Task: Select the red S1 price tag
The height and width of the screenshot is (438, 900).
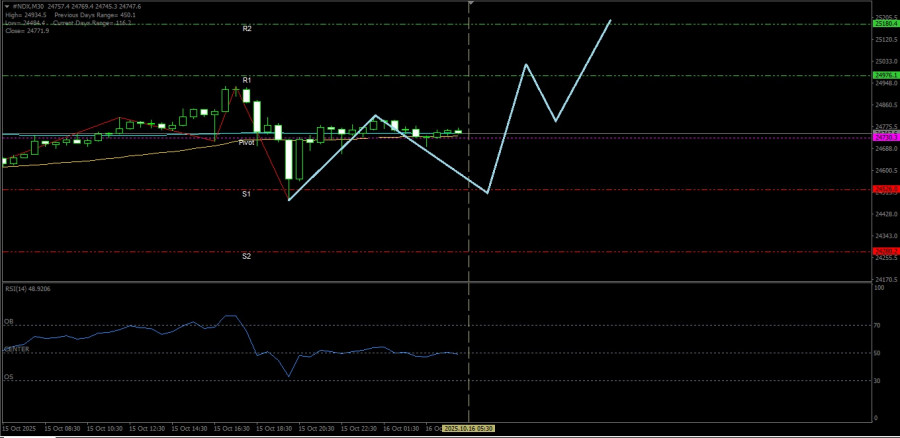Action: point(886,189)
